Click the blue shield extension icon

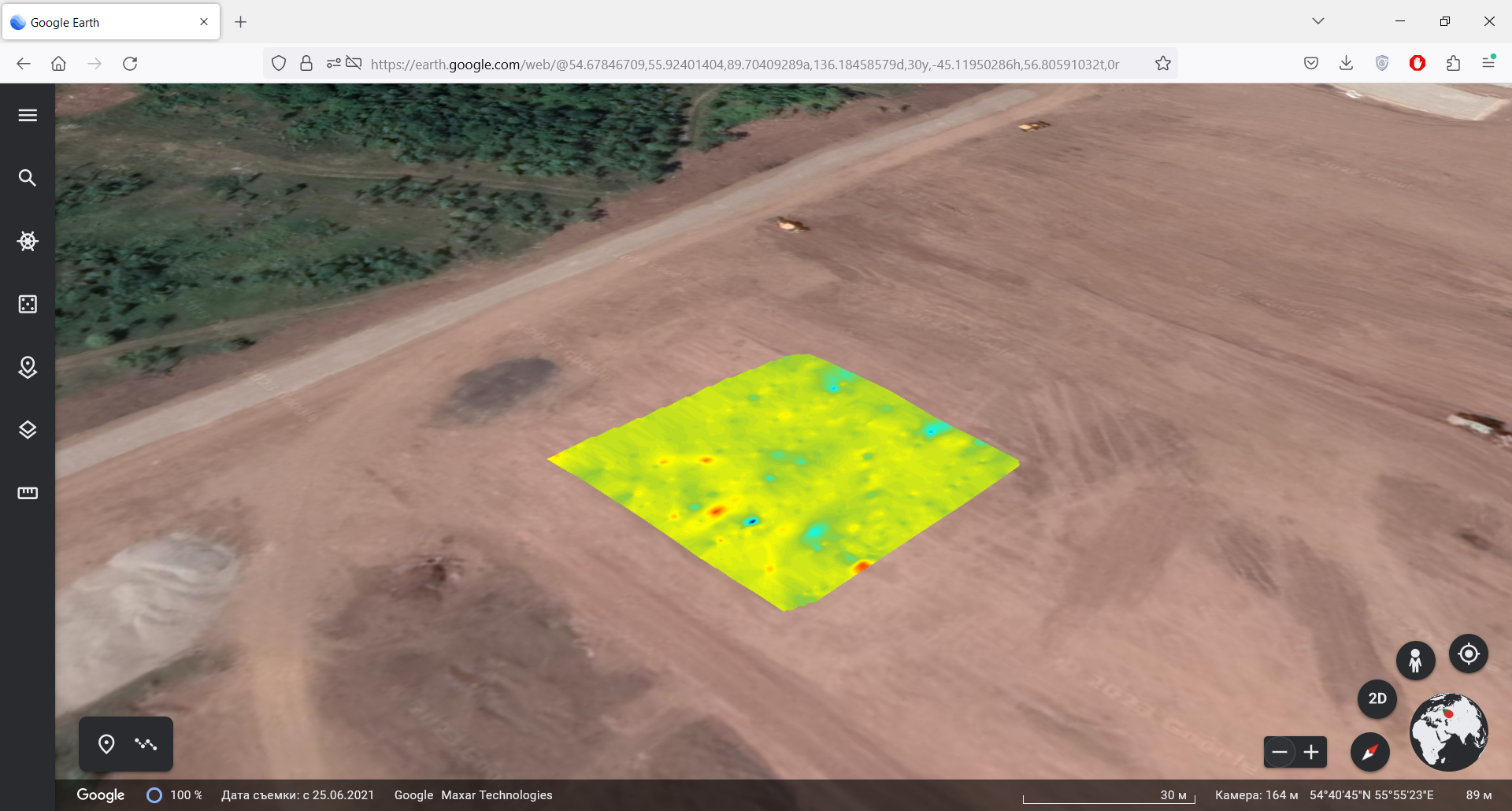point(1382,64)
